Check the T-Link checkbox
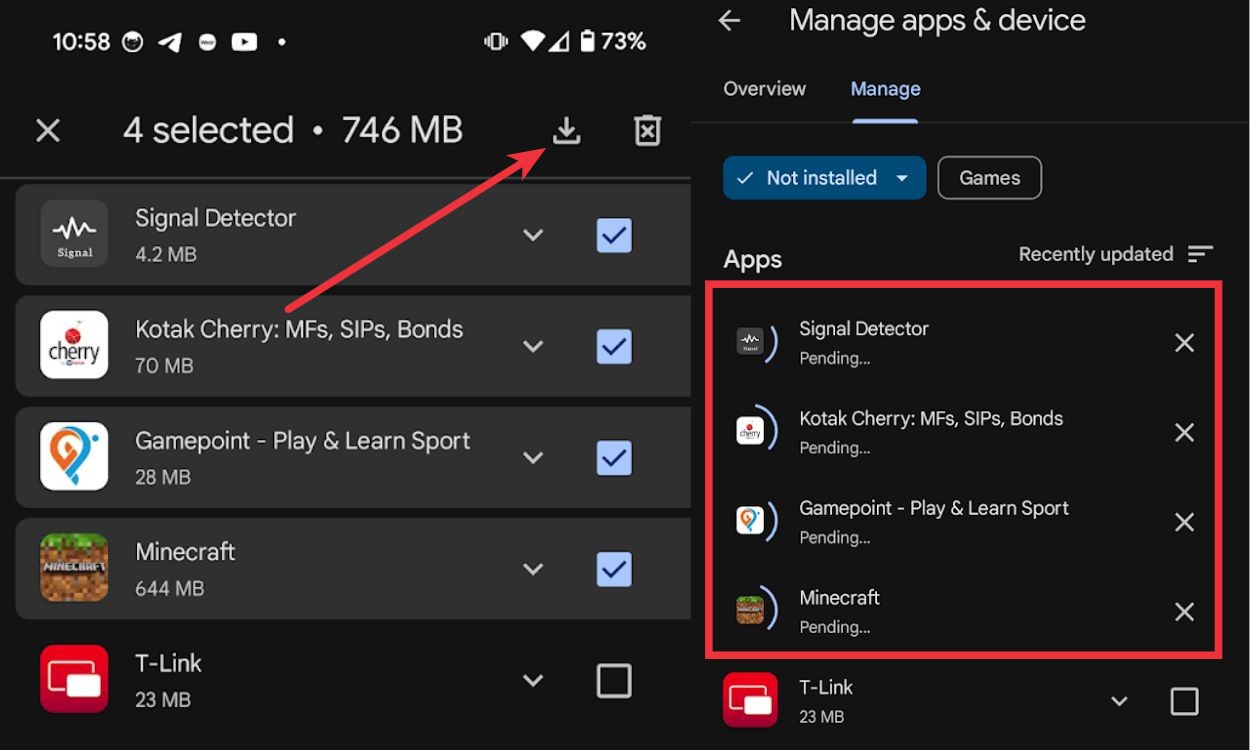The width and height of the screenshot is (1250, 750). click(613, 680)
